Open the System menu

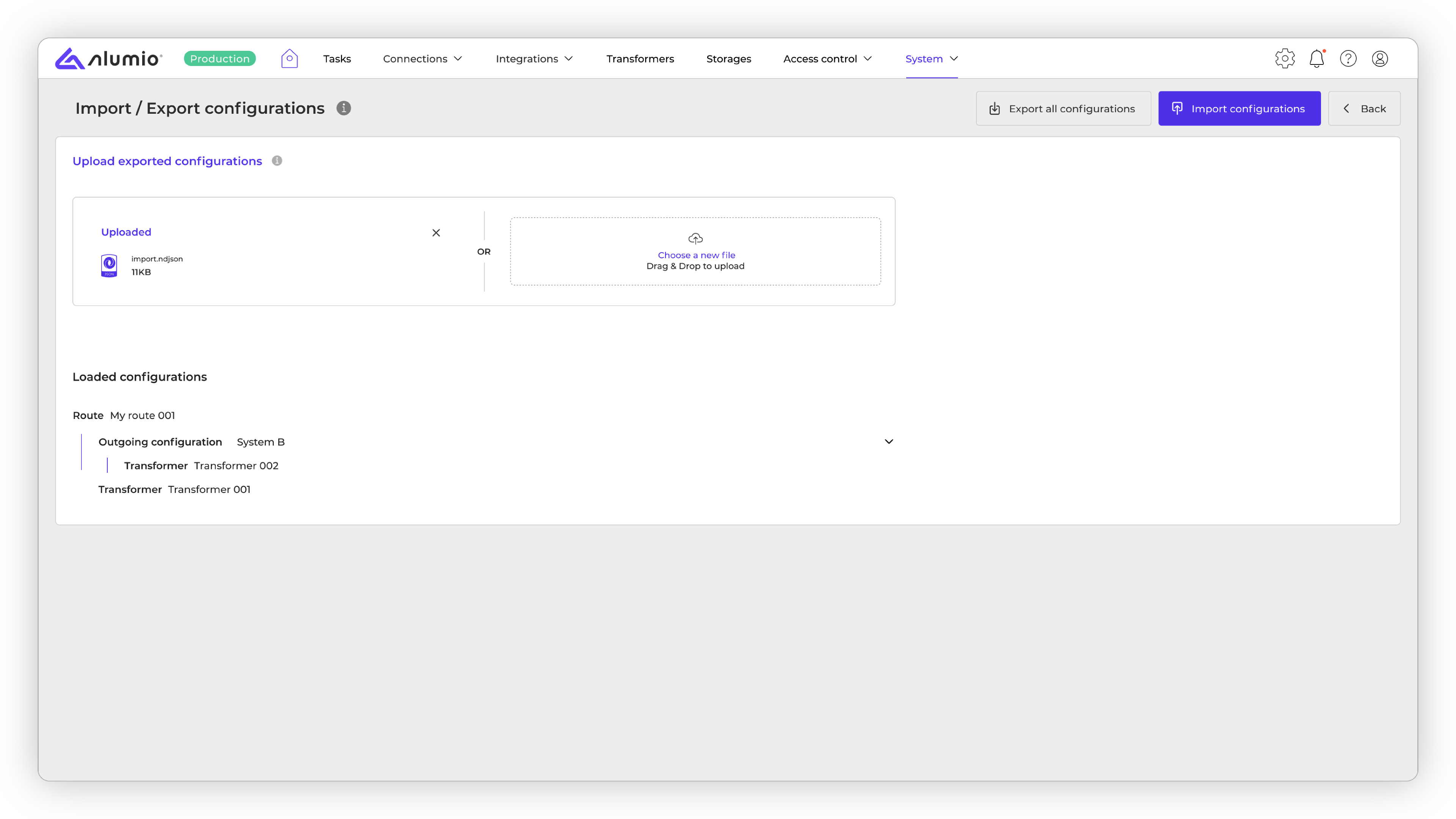tap(932, 59)
